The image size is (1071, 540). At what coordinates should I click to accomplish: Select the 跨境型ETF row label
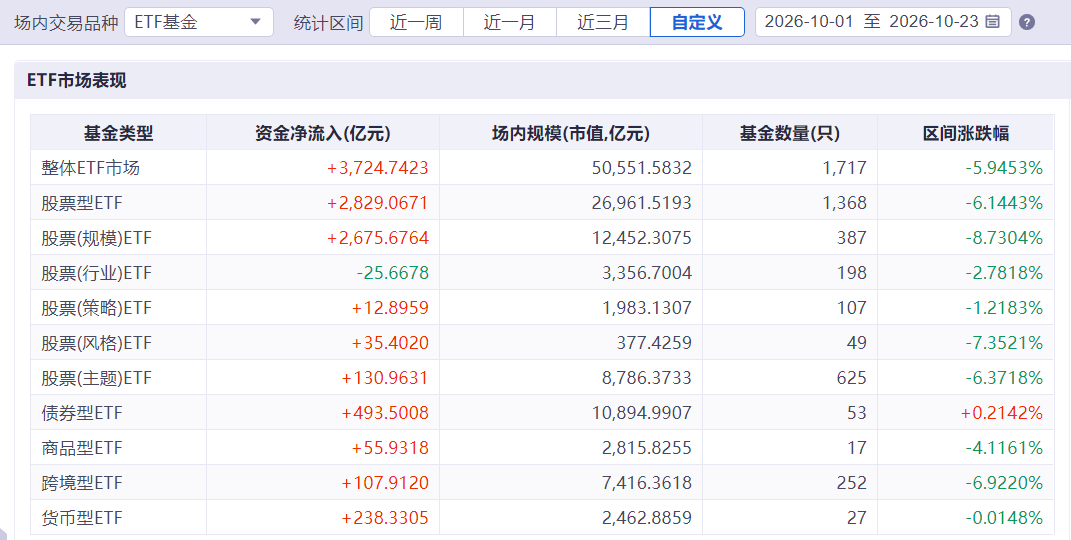(82, 483)
